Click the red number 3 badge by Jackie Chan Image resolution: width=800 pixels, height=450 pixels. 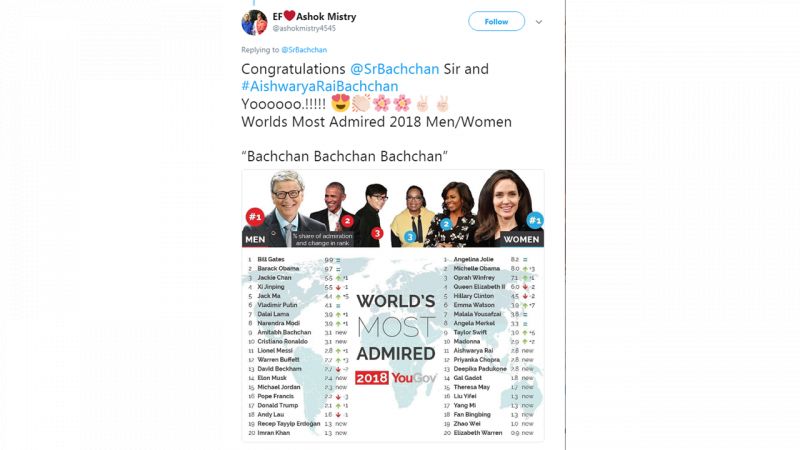point(377,233)
